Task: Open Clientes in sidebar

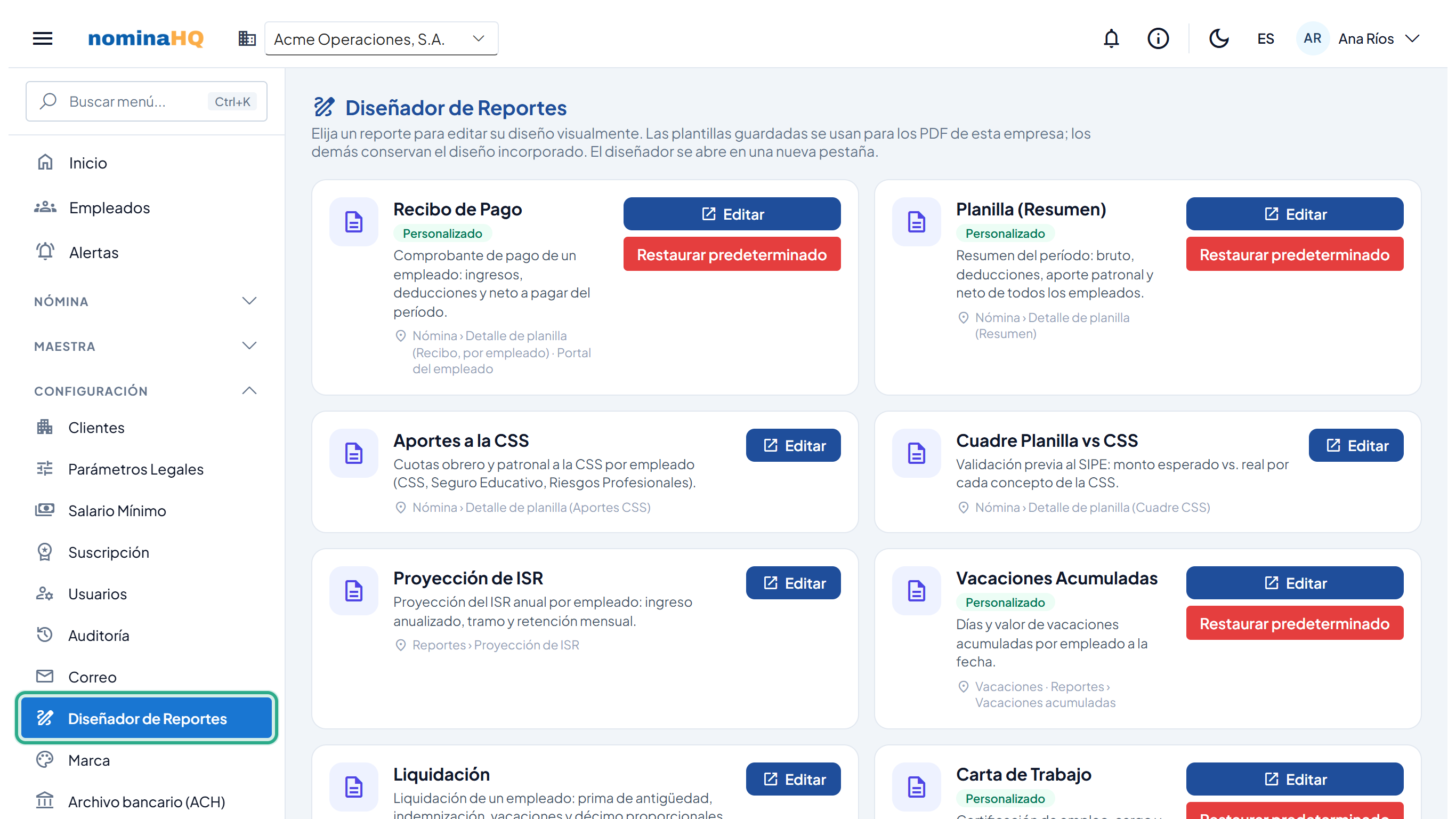Action: 147,428
